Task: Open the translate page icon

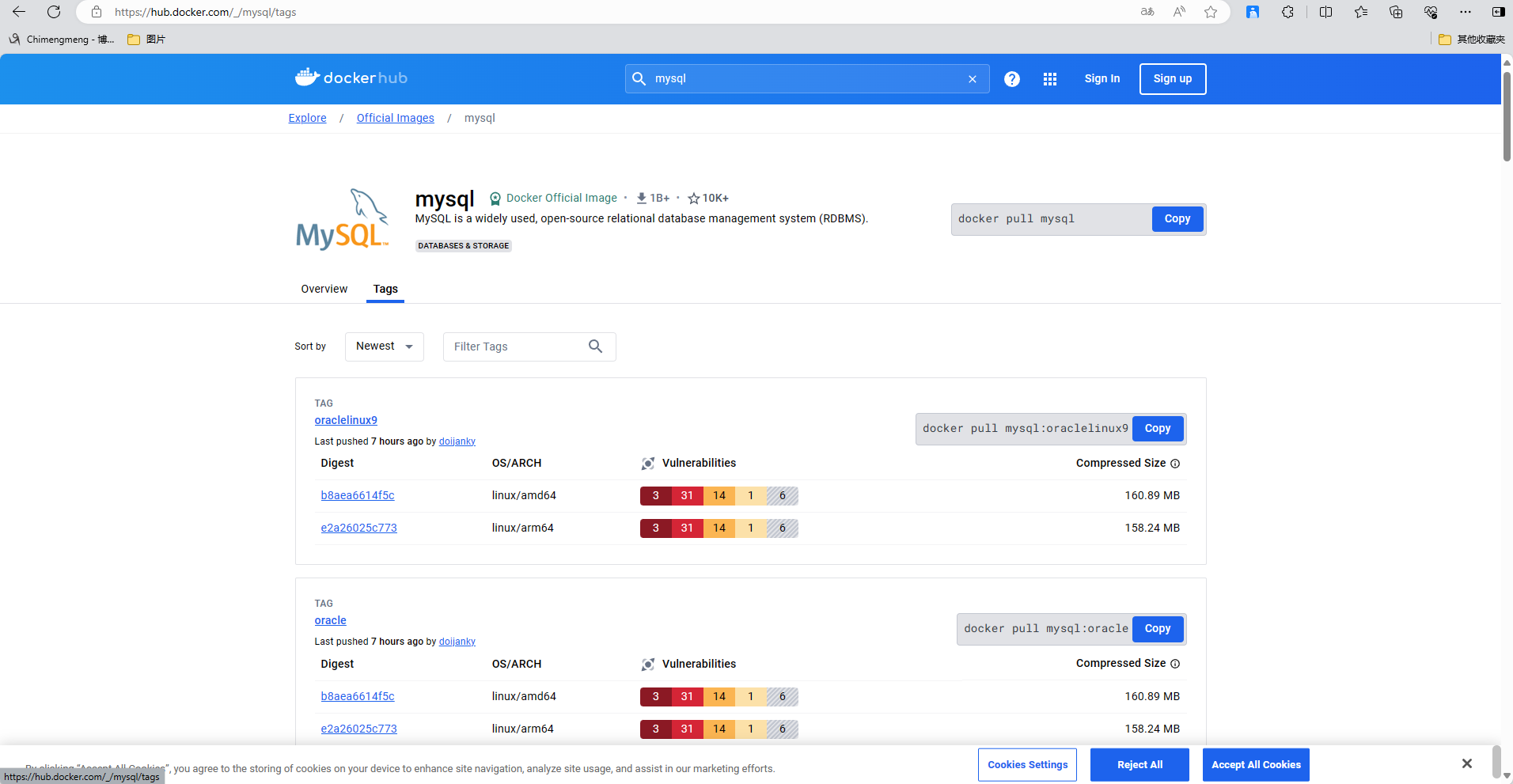Action: click(x=1147, y=12)
